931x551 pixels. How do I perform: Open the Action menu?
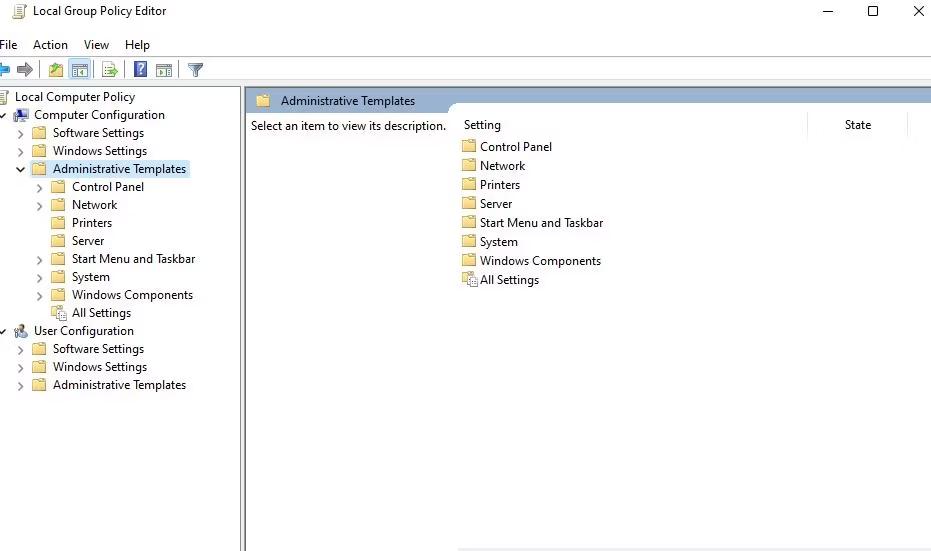click(x=50, y=45)
